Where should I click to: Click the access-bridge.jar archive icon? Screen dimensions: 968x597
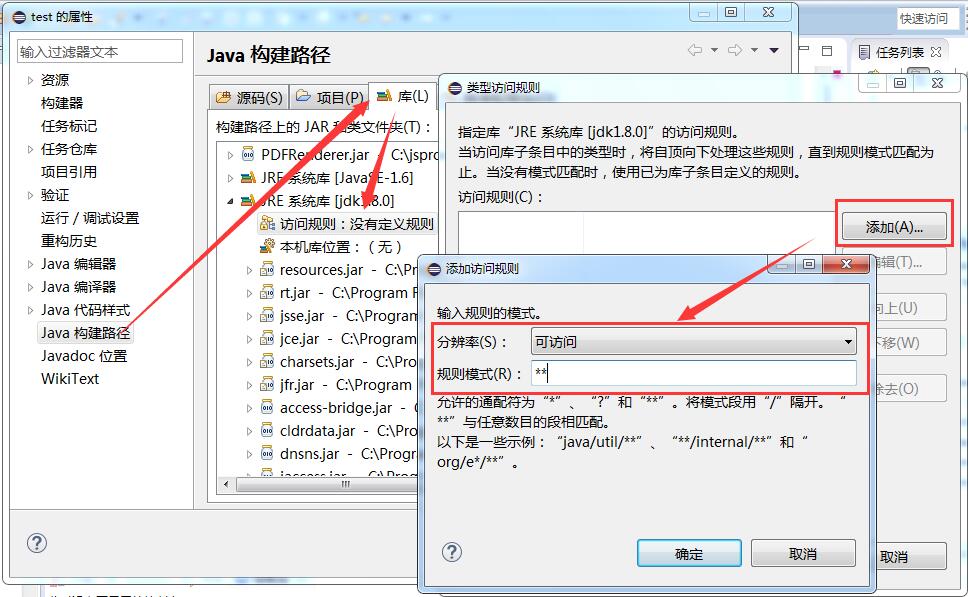pos(267,408)
